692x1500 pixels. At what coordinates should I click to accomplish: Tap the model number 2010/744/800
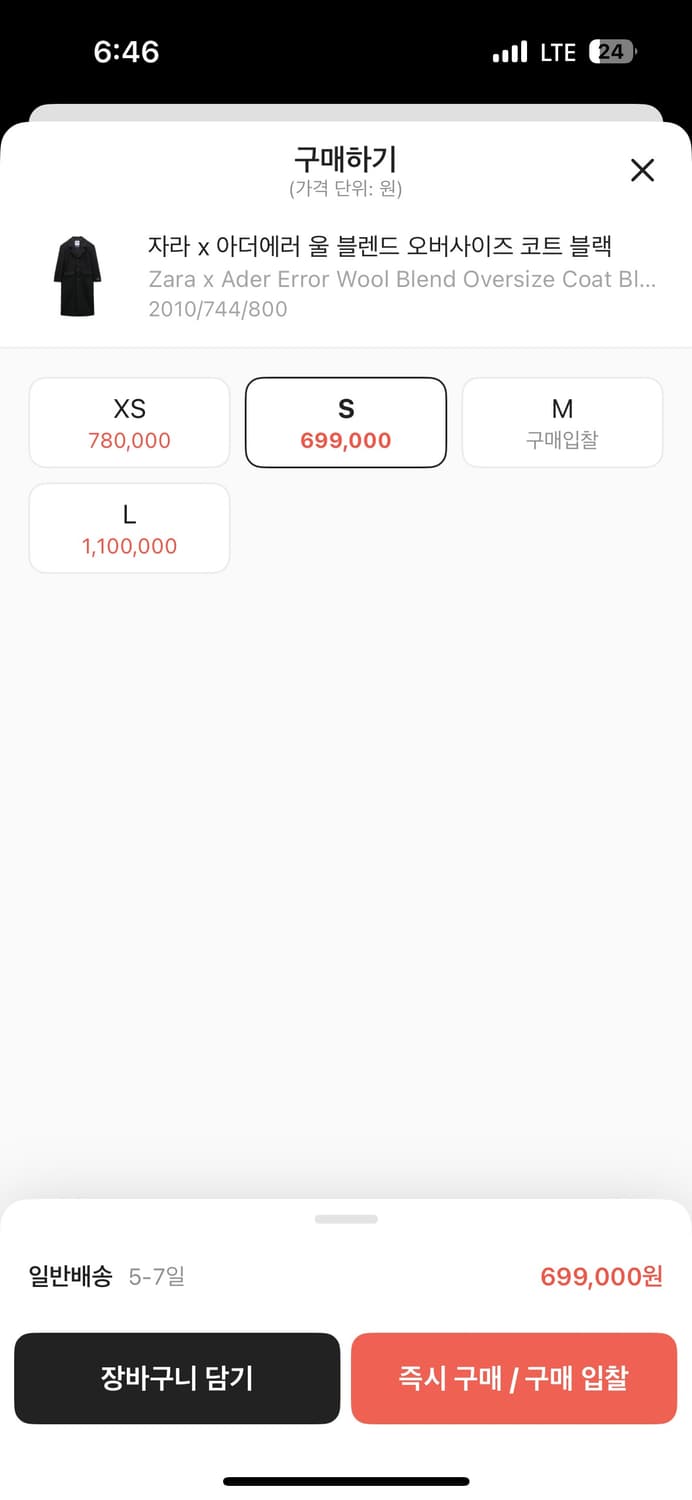[217, 309]
